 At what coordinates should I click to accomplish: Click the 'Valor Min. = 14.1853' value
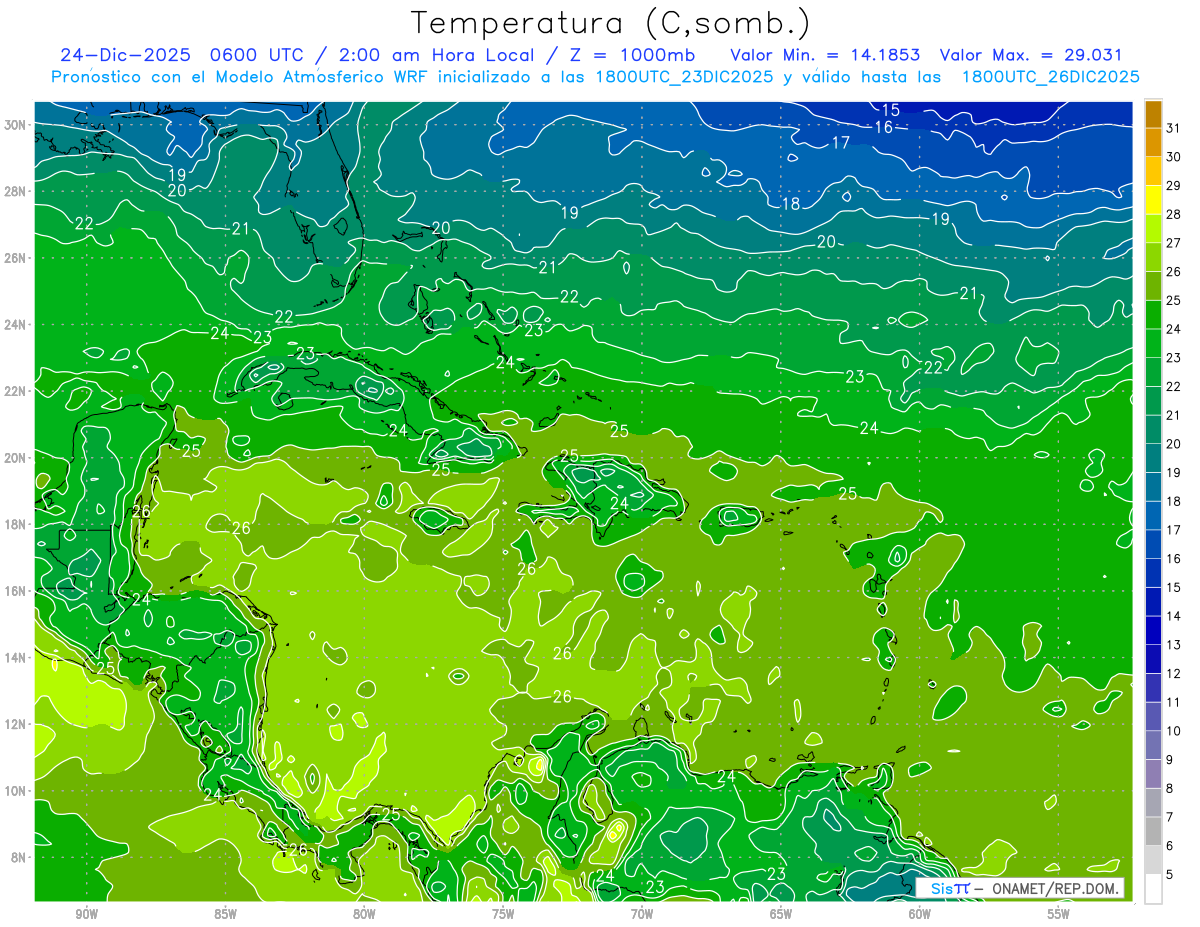[x=825, y=55]
